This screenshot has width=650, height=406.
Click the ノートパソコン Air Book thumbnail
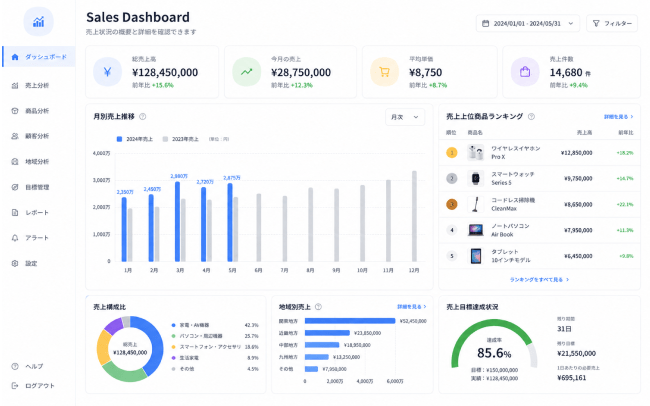point(475,230)
